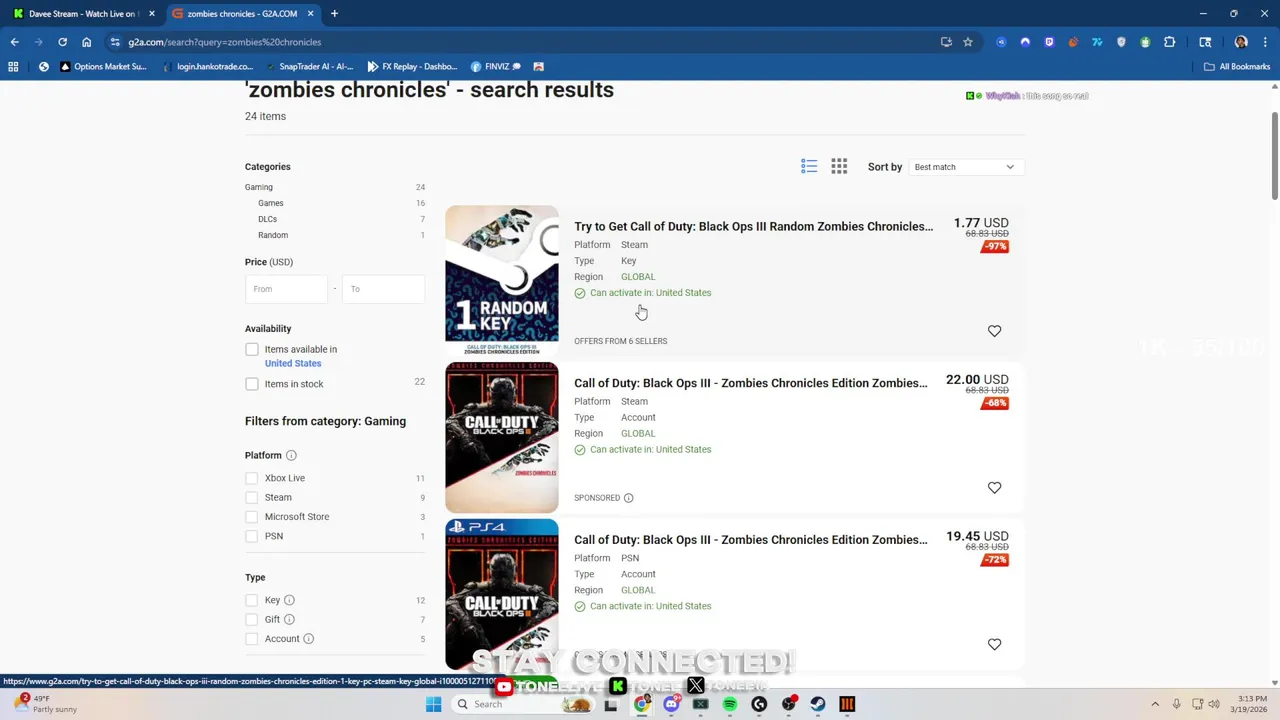Show info about Account type

click(x=308, y=639)
